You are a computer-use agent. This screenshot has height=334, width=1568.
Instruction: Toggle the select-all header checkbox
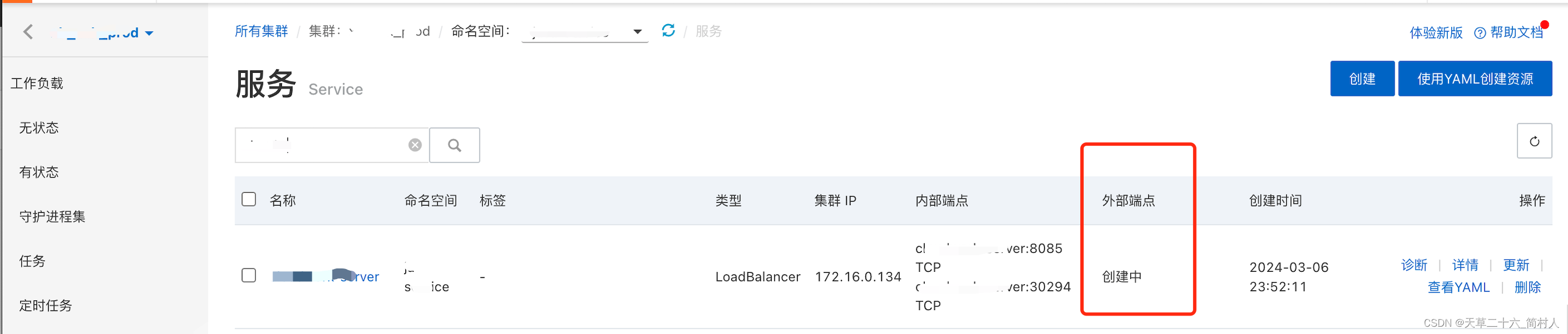click(x=249, y=199)
